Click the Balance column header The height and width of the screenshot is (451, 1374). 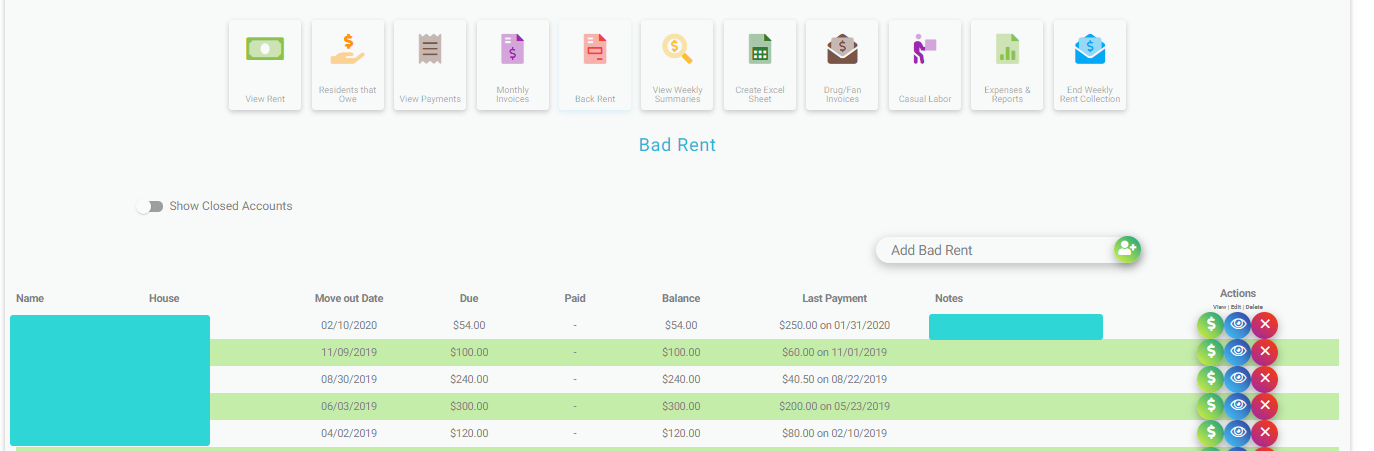point(681,298)
